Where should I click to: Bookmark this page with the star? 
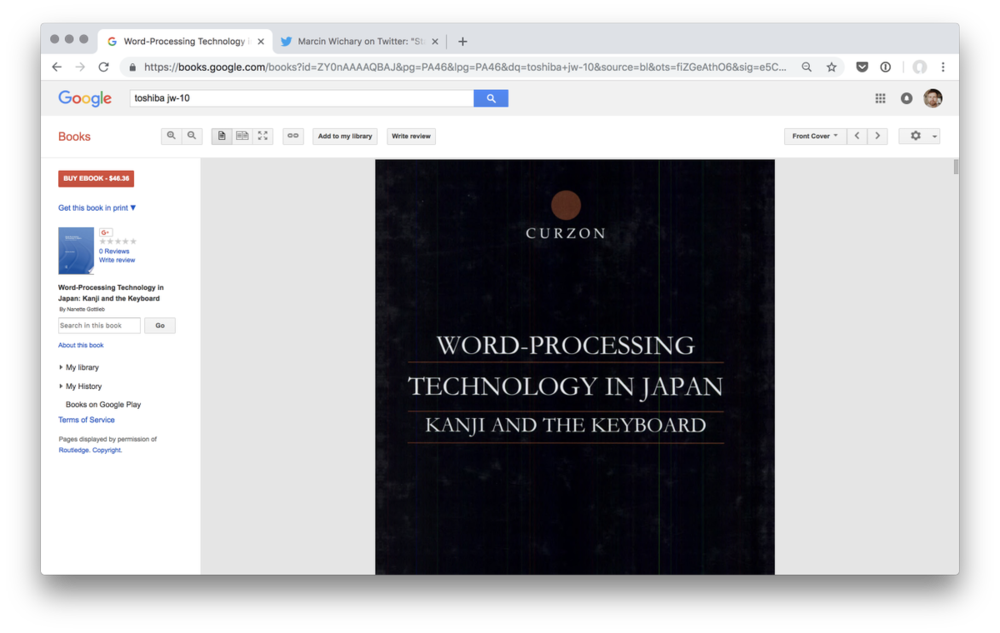(831, 67)
